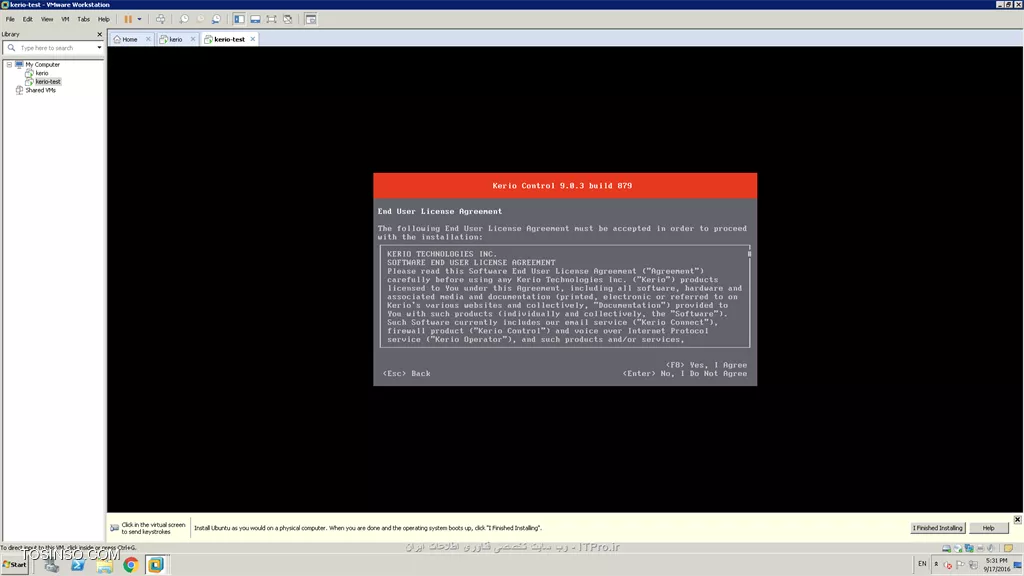Open the snapshot manager toolbar icon
The image size is (1024, 576).
tap(216, 19)
